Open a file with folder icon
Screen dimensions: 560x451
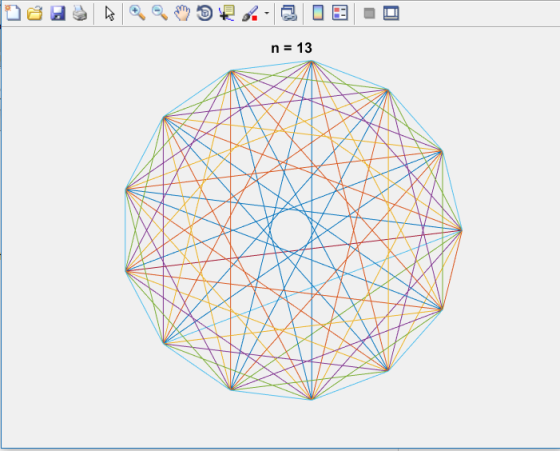[x=35, y=13]
